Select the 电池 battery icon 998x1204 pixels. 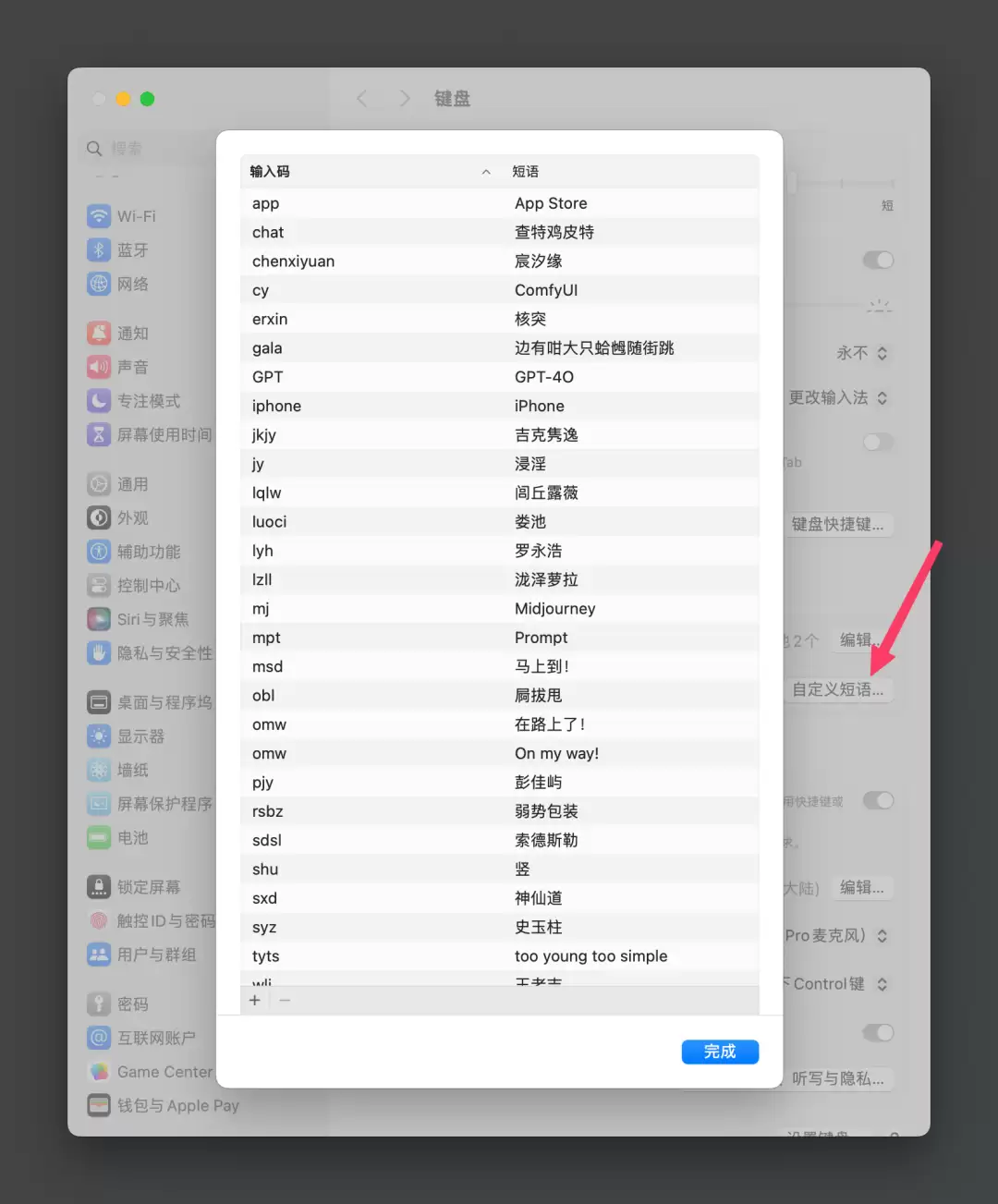click(99, 837)
